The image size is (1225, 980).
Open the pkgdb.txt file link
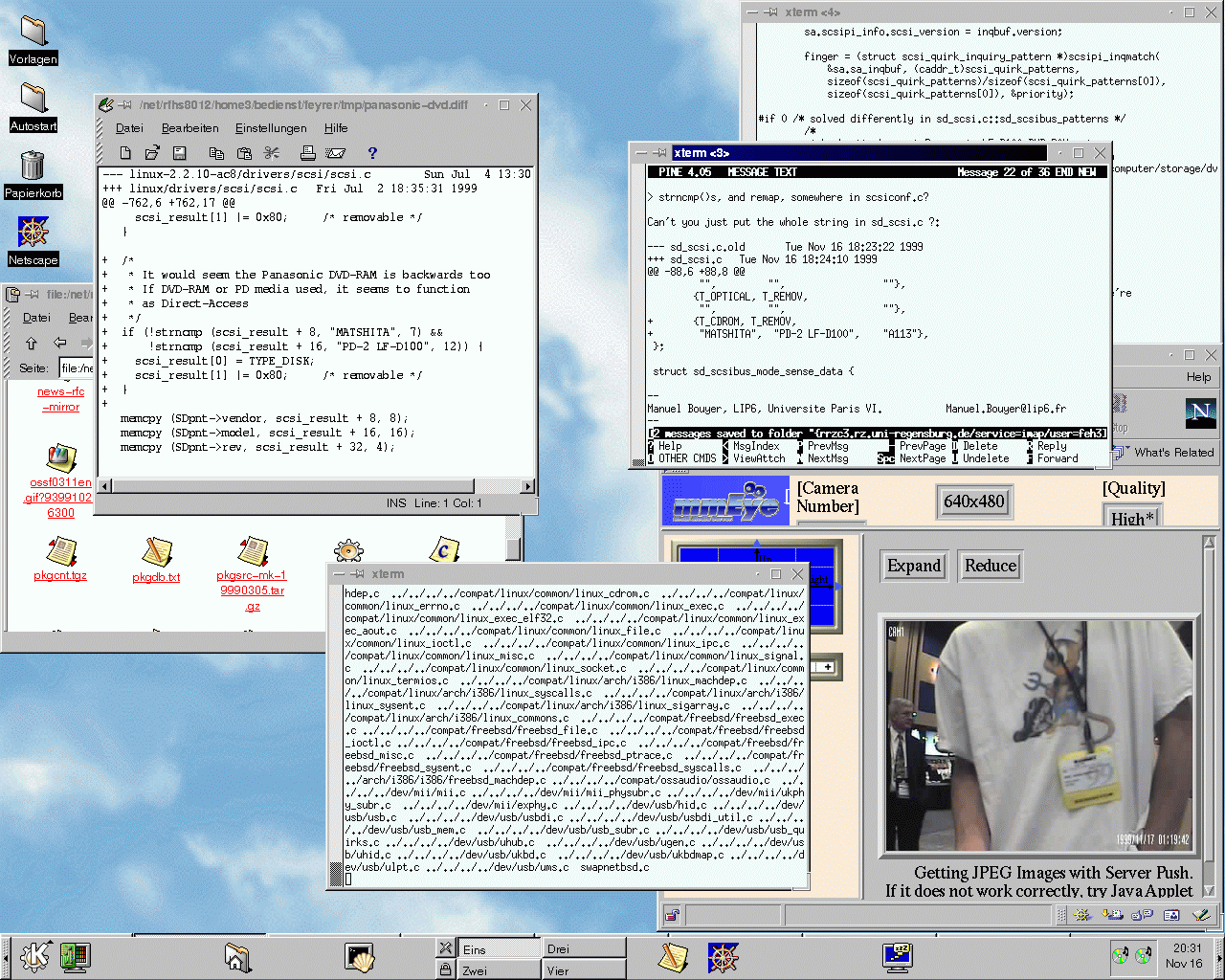point(156,577)
